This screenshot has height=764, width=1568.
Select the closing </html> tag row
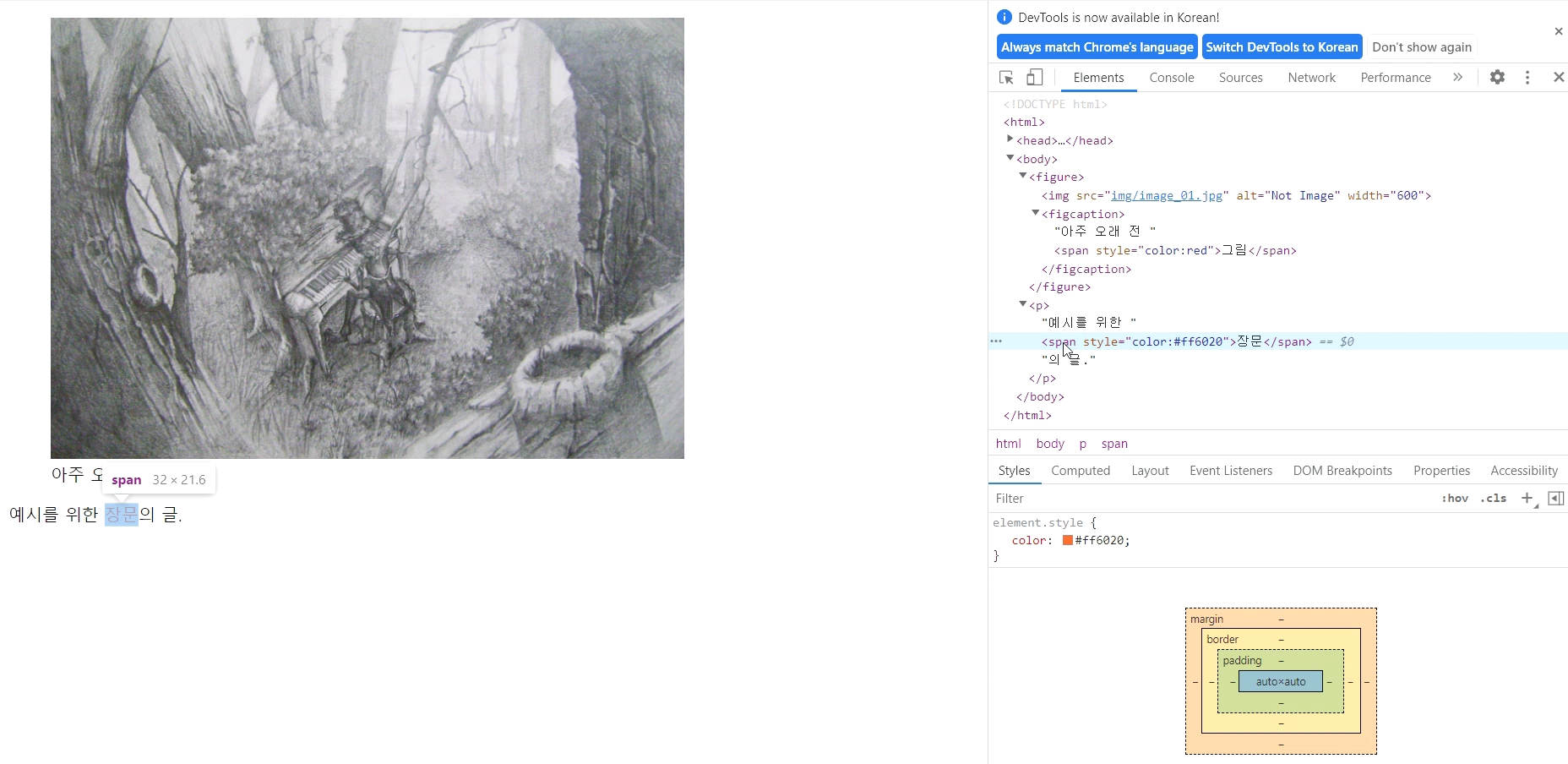(1027, 415)
